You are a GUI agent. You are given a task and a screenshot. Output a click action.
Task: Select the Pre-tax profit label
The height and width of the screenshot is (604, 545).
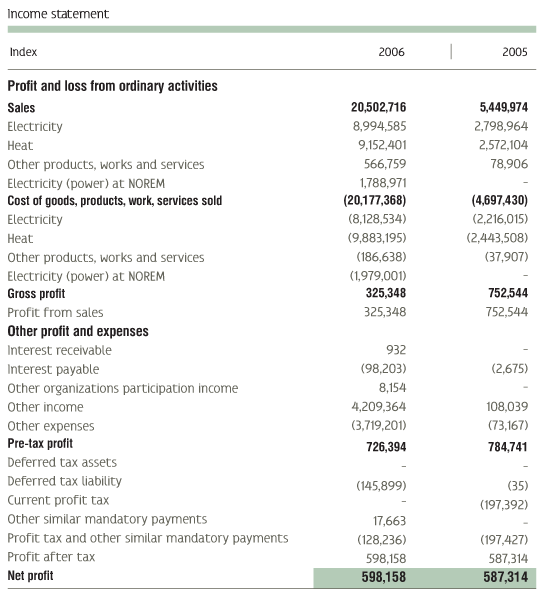pyautogui.click(x=40, y=443)
